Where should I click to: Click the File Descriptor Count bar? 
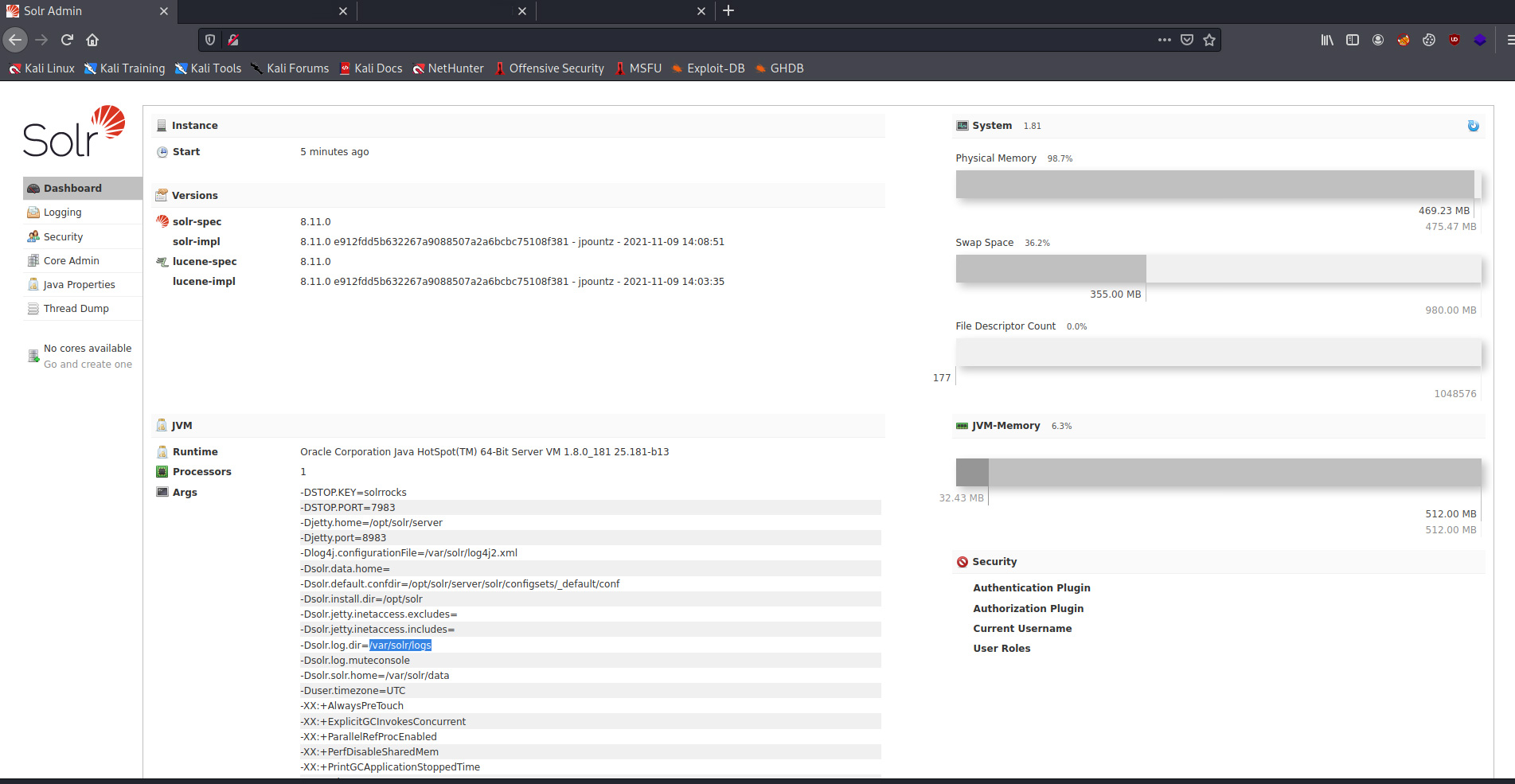(x=1218, y=353)
